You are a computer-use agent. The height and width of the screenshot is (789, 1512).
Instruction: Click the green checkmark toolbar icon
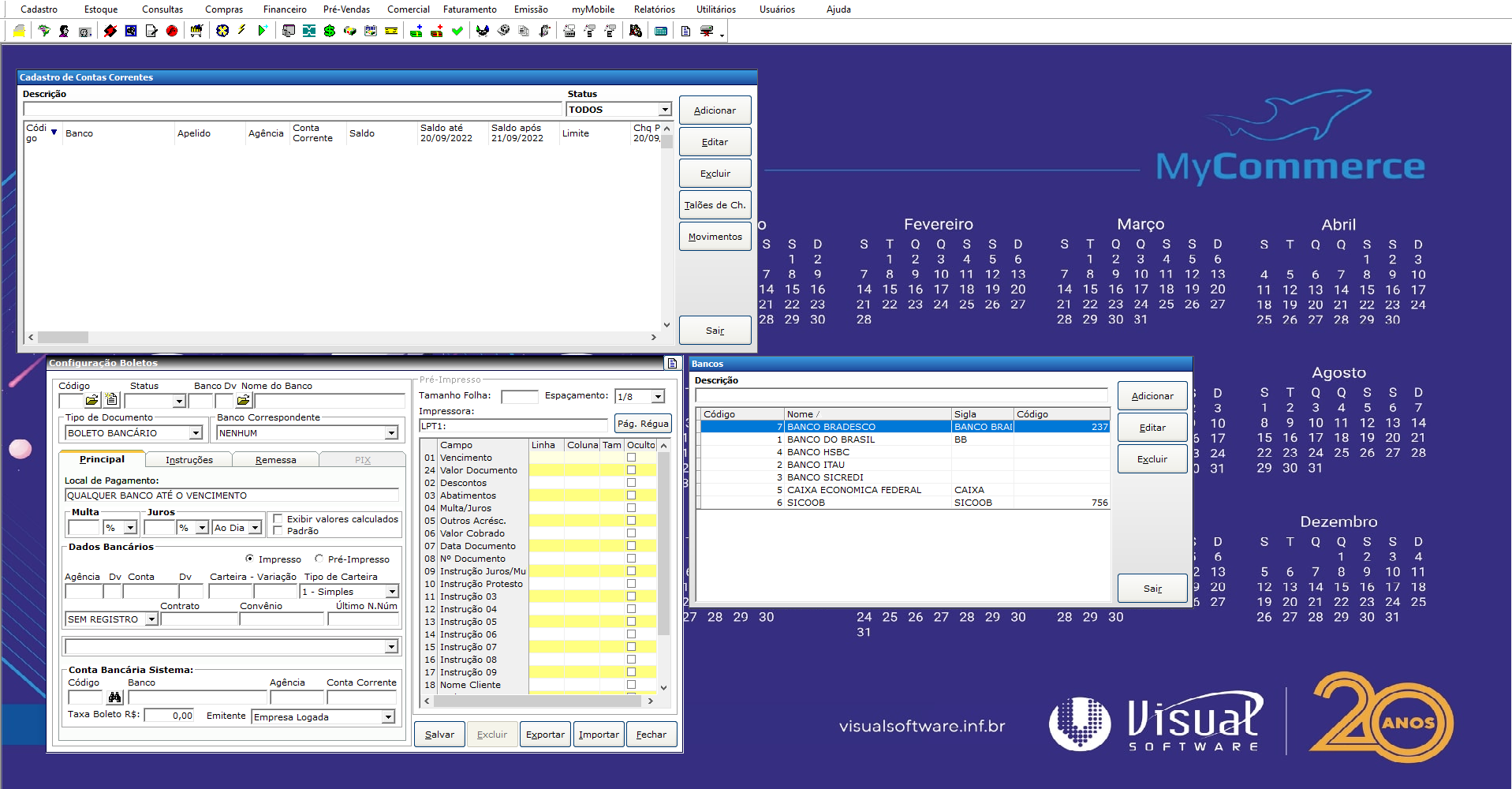457,31
